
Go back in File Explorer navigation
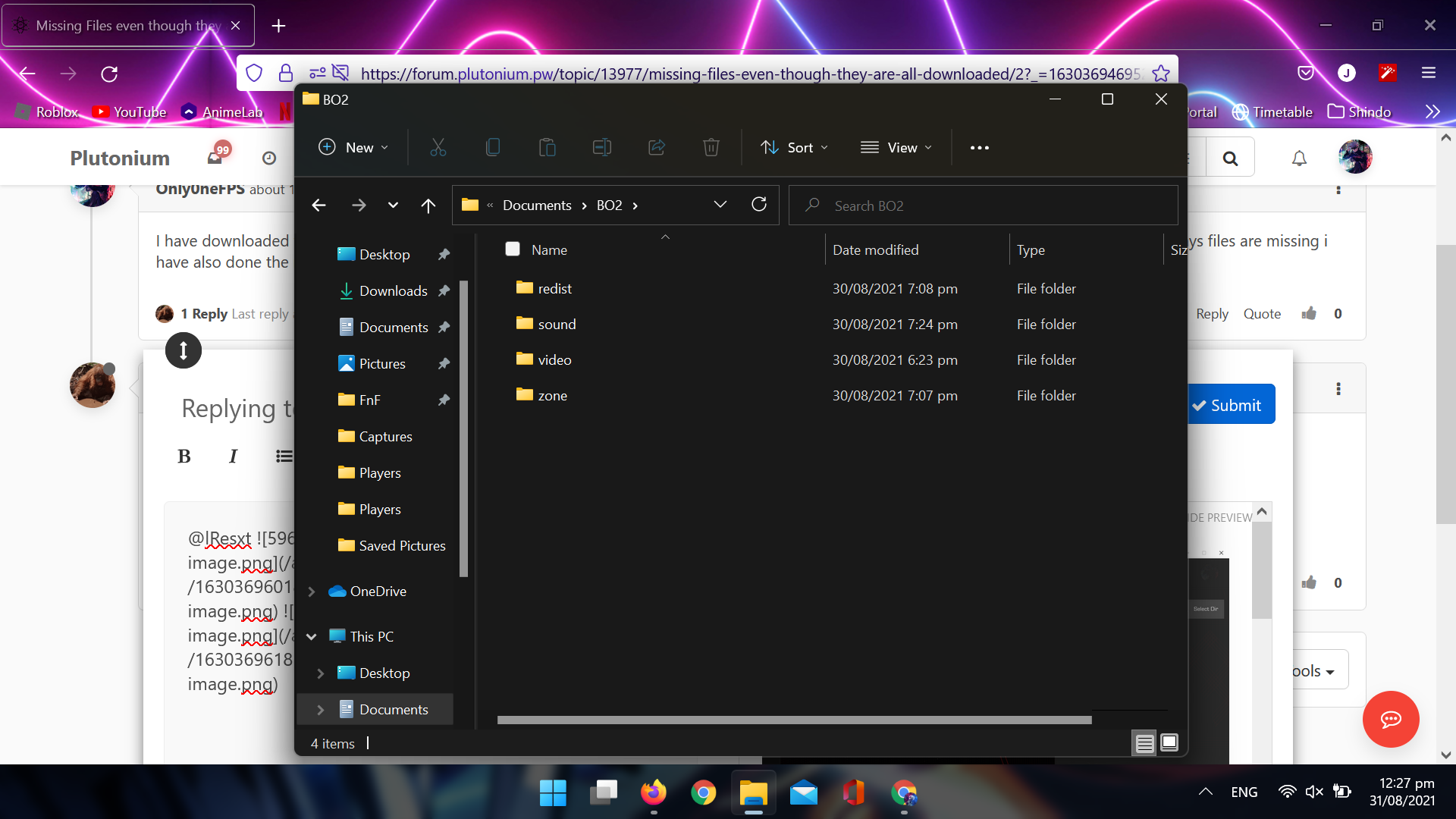319,206
